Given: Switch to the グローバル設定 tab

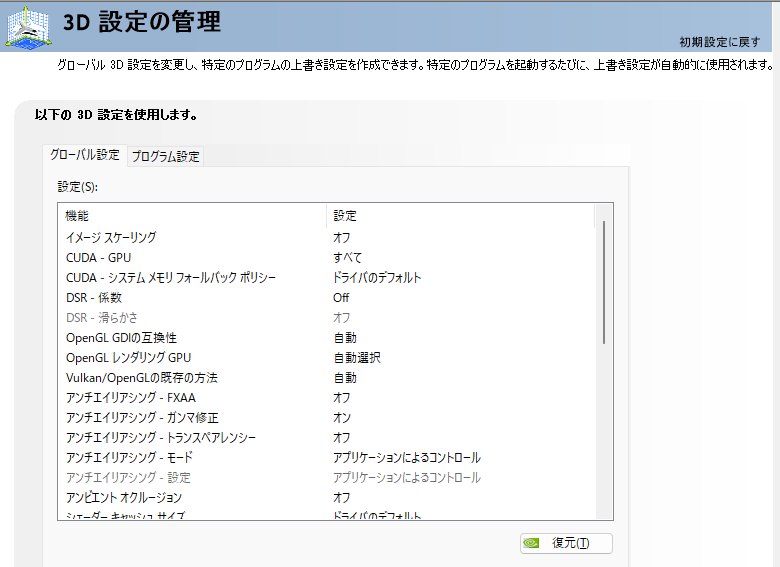Looking at the screenshot, I should click(85, 155).
